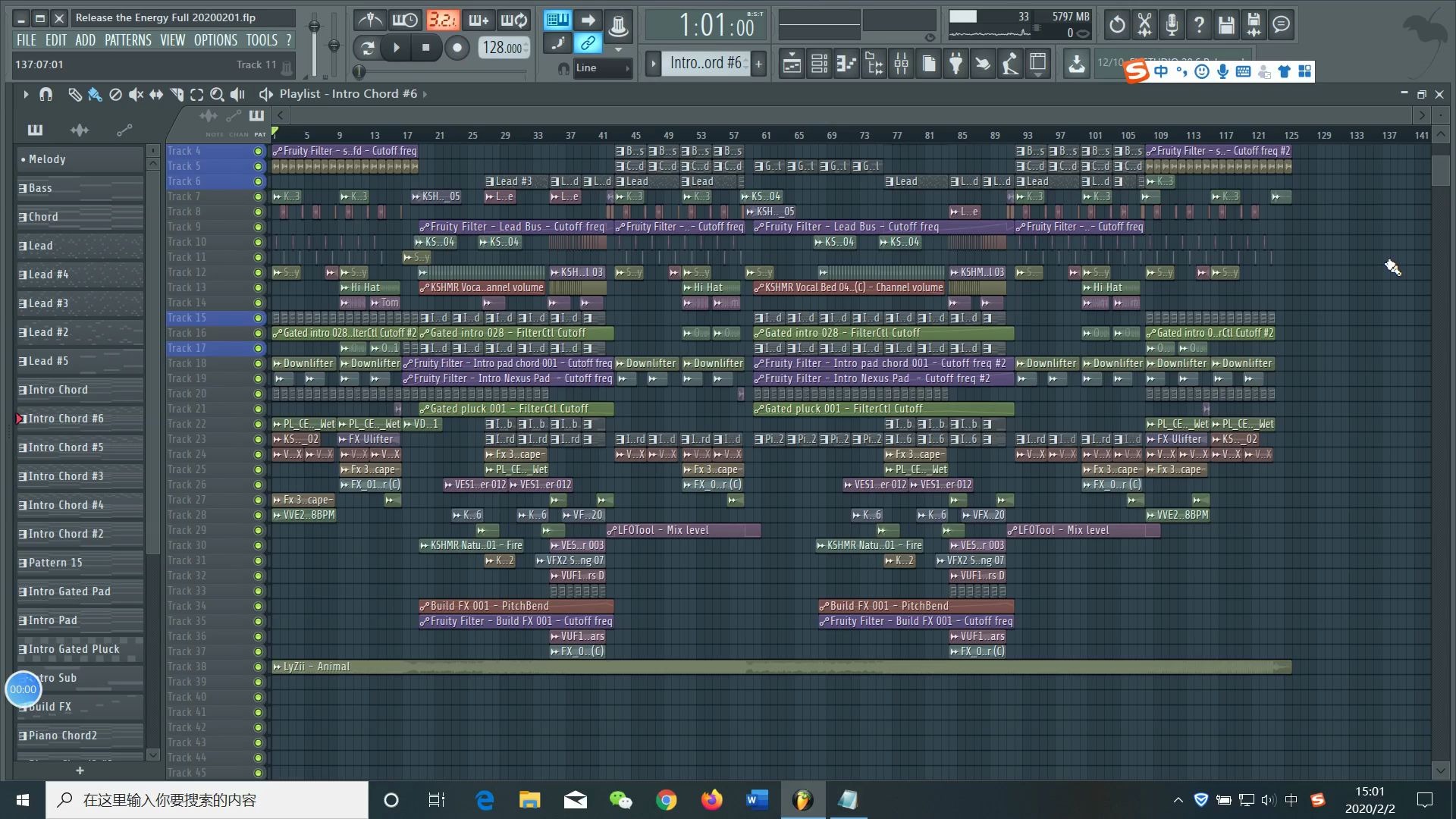
Task: Adjust the master volume slider
Action: [x=314, y=45]
